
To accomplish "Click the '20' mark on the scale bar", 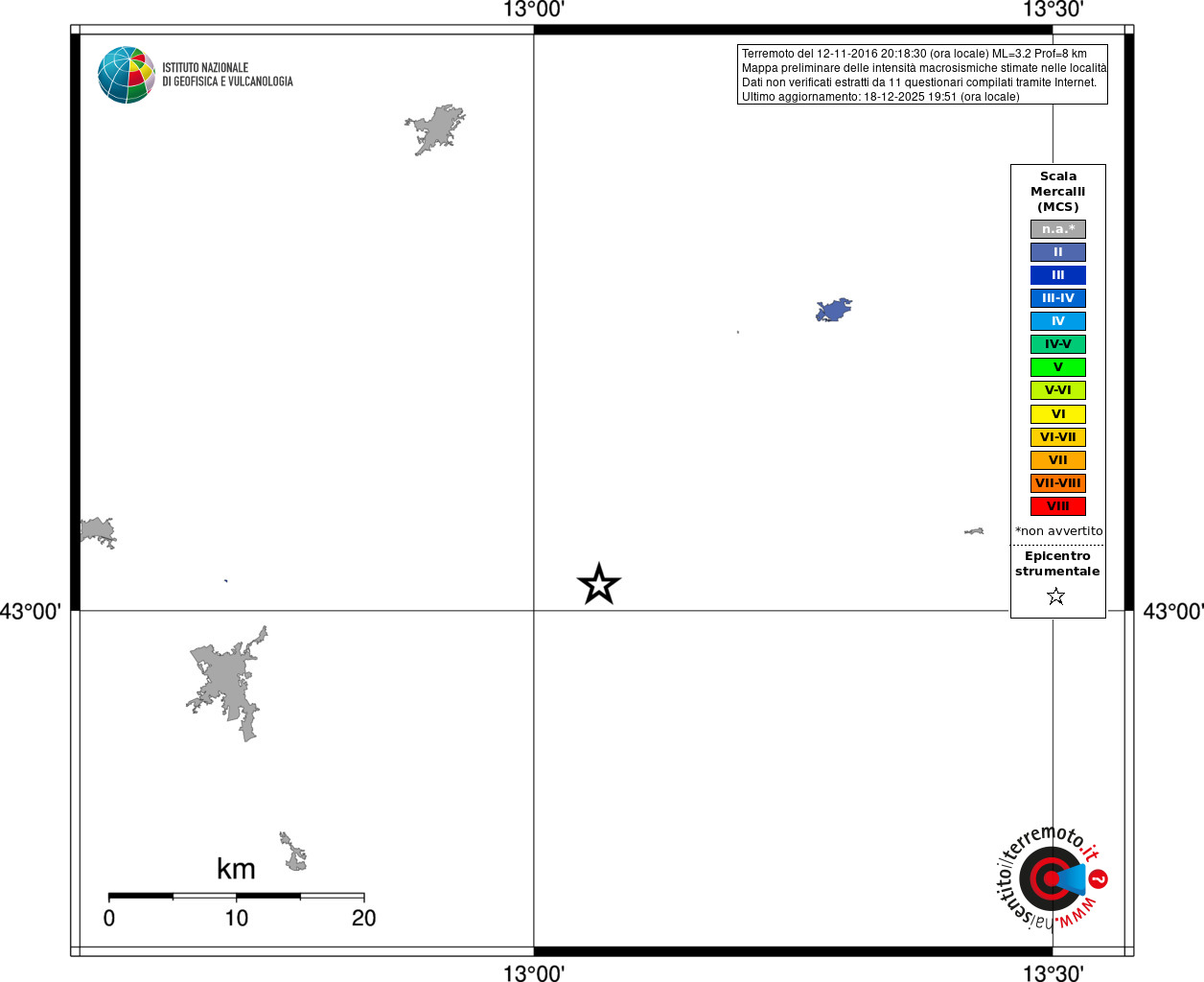I will pyautogui.click(x=363, y=918).
